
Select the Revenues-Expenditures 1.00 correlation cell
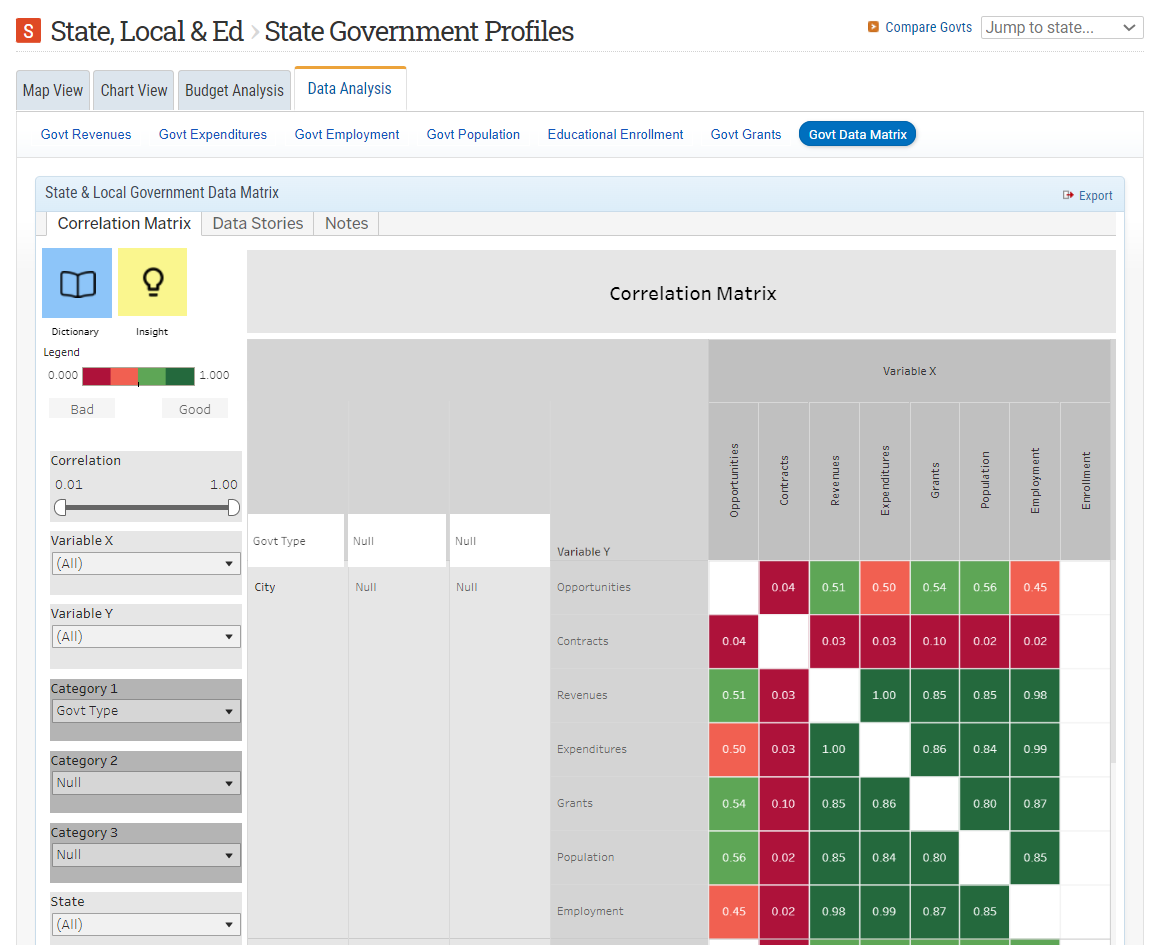[884, 694]
